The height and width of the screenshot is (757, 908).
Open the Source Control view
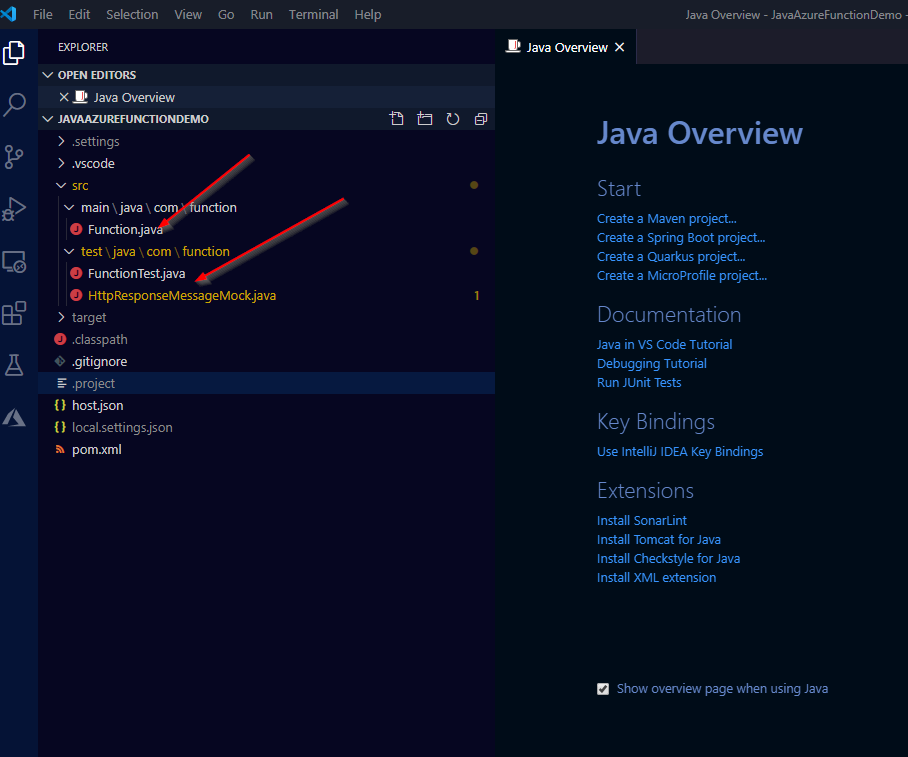pos(14,157)
